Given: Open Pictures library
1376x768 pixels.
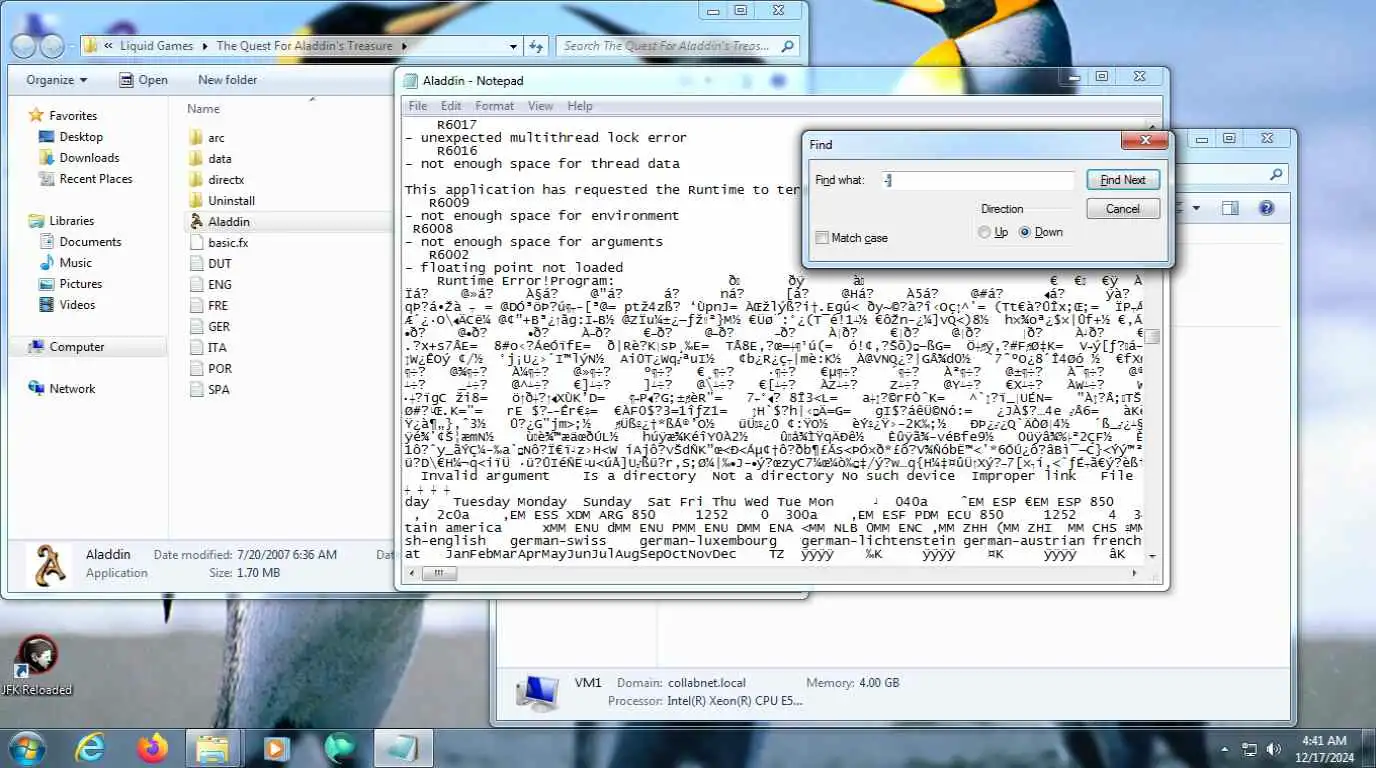Looking at the screenshot, I should click(x=80, y=284).
